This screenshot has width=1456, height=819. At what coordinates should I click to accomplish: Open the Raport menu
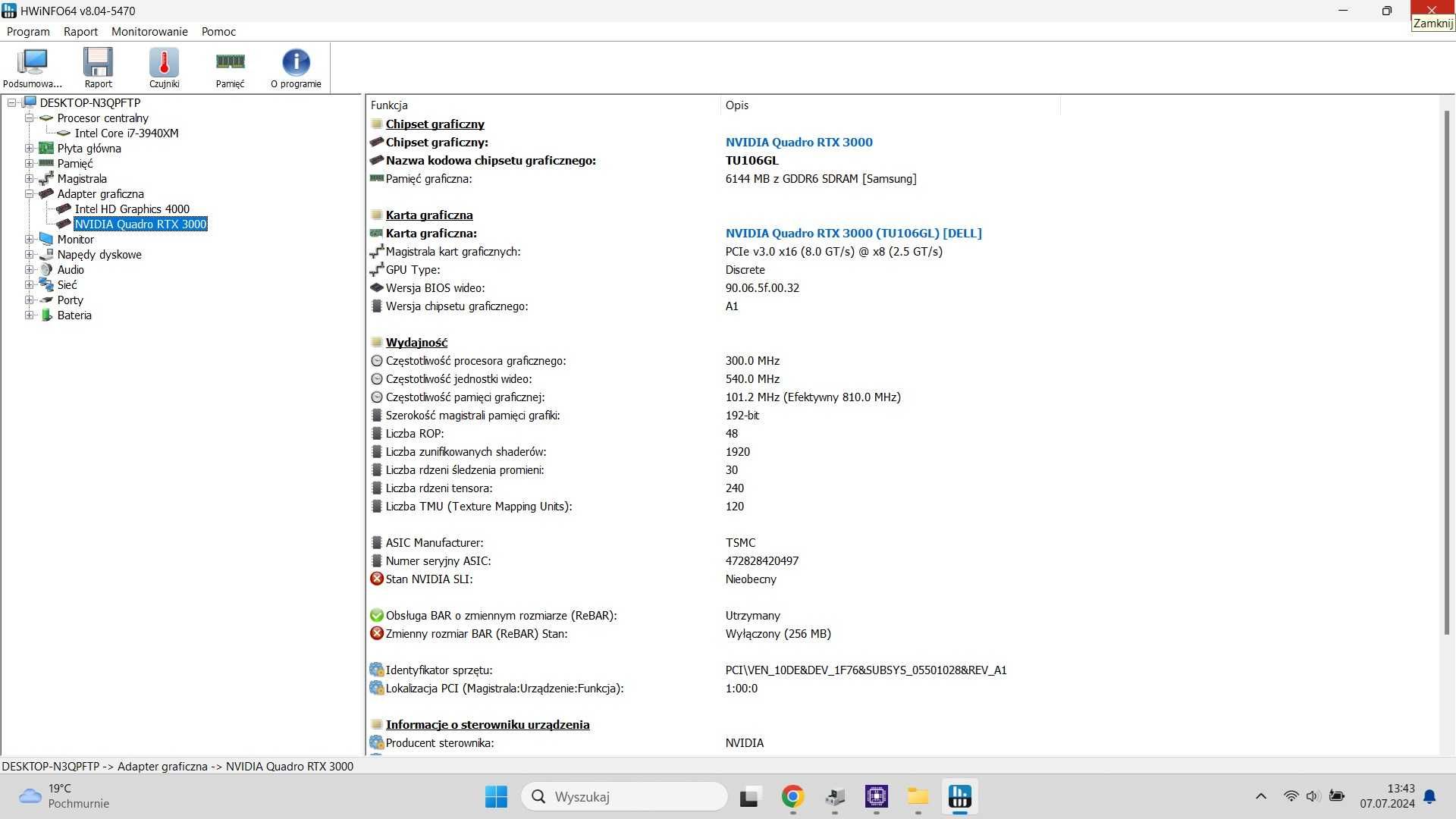click(x=80, y=32)
